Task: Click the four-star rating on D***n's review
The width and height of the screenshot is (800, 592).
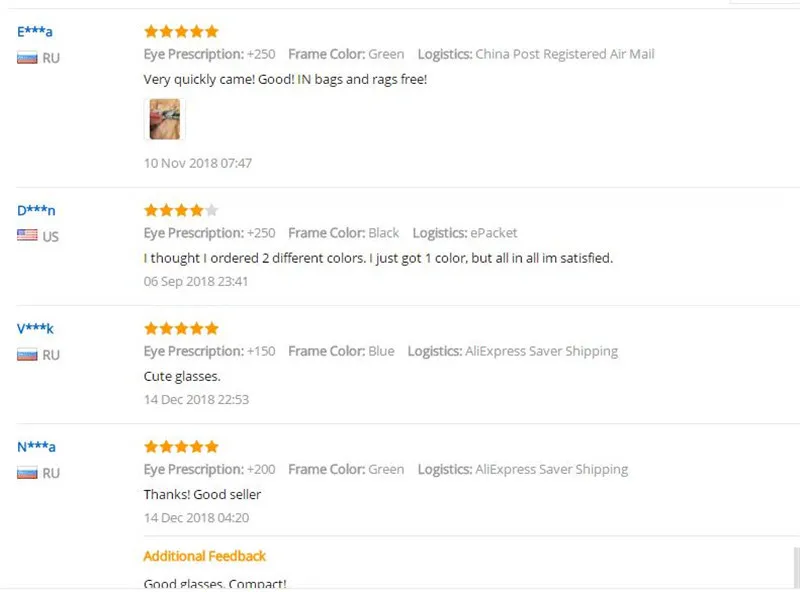Action: tap(181, 210)
